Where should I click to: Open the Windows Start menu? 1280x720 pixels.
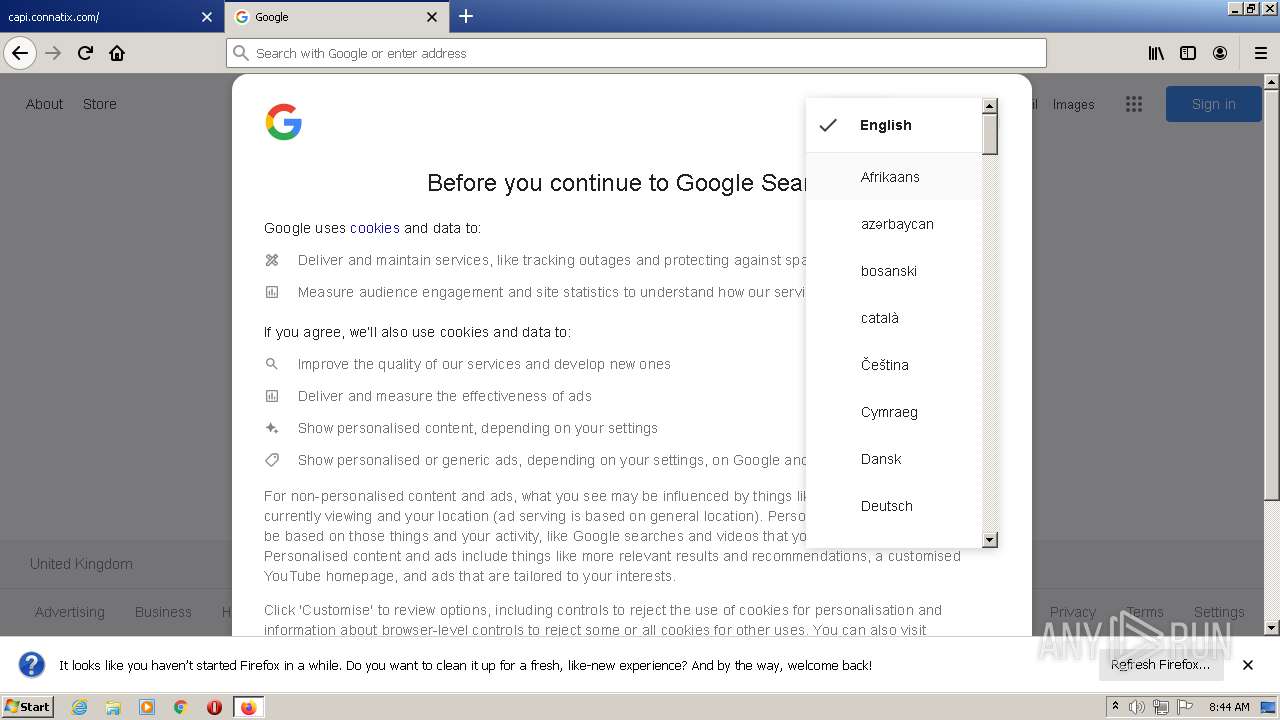[x=27, y=707]
